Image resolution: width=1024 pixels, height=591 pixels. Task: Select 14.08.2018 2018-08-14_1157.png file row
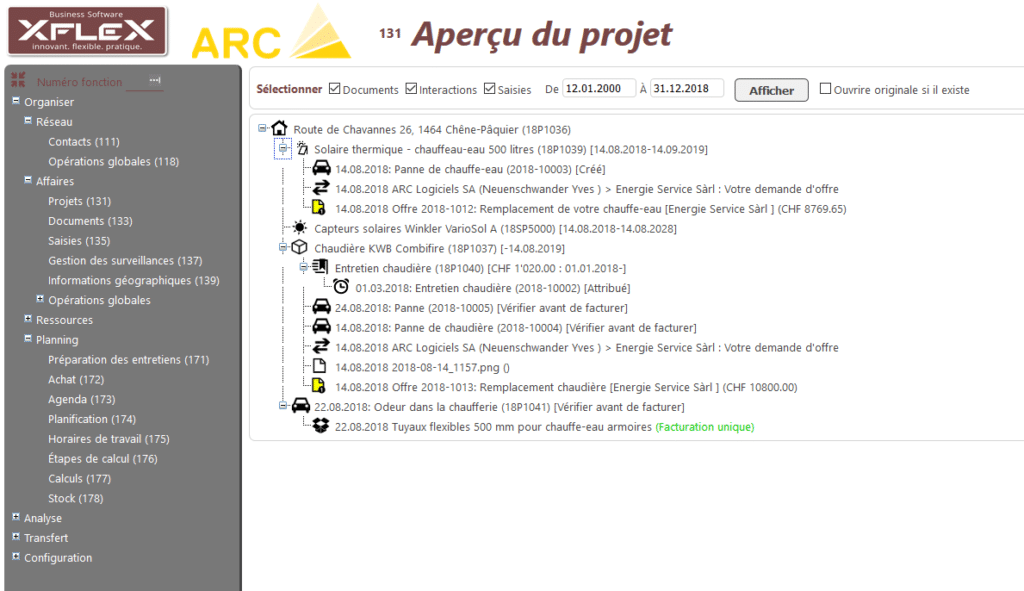pos(422,368)
